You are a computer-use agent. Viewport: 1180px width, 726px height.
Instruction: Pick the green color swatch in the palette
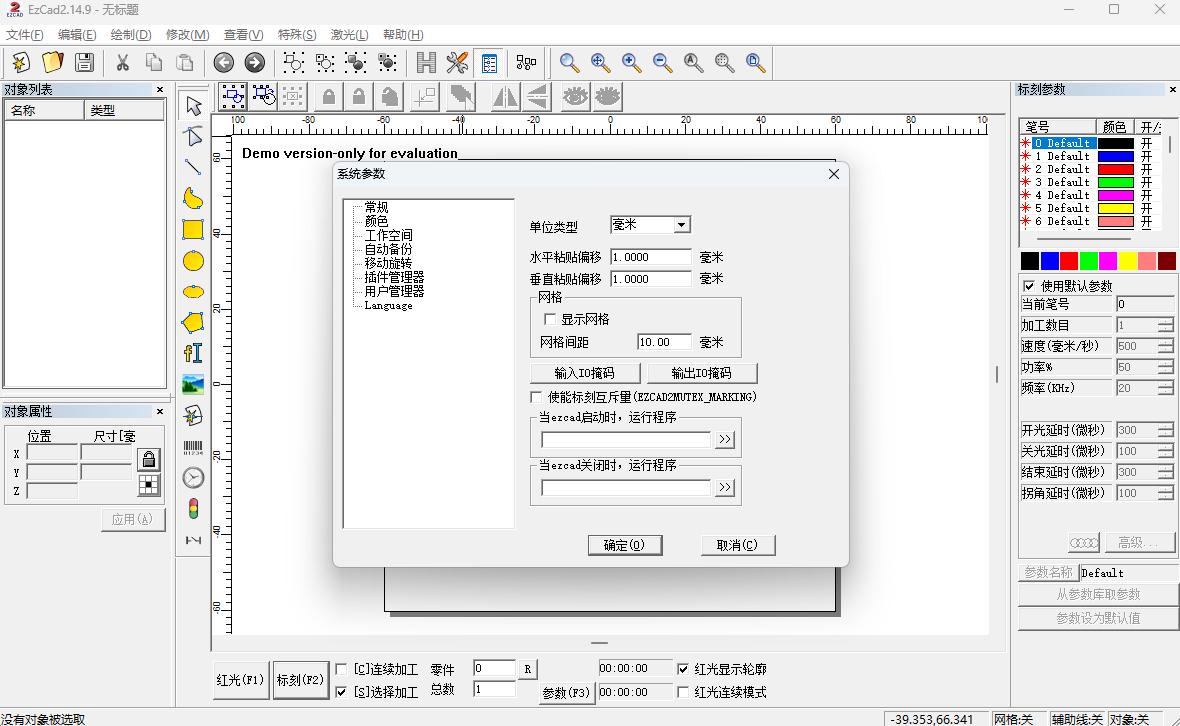(1088, 260)
